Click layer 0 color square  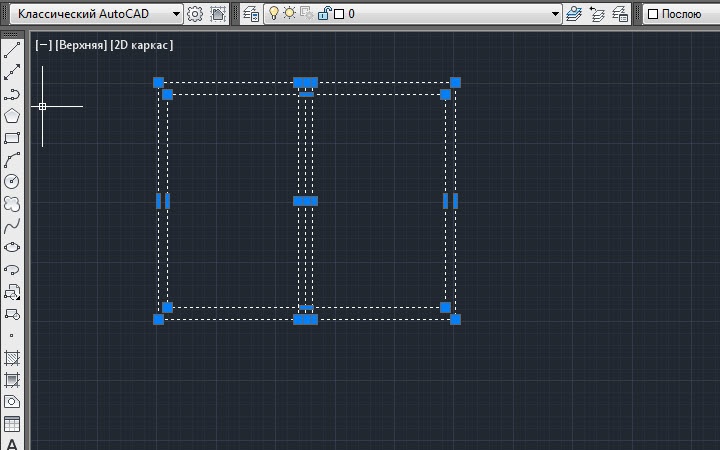click(x=339, y=14)
